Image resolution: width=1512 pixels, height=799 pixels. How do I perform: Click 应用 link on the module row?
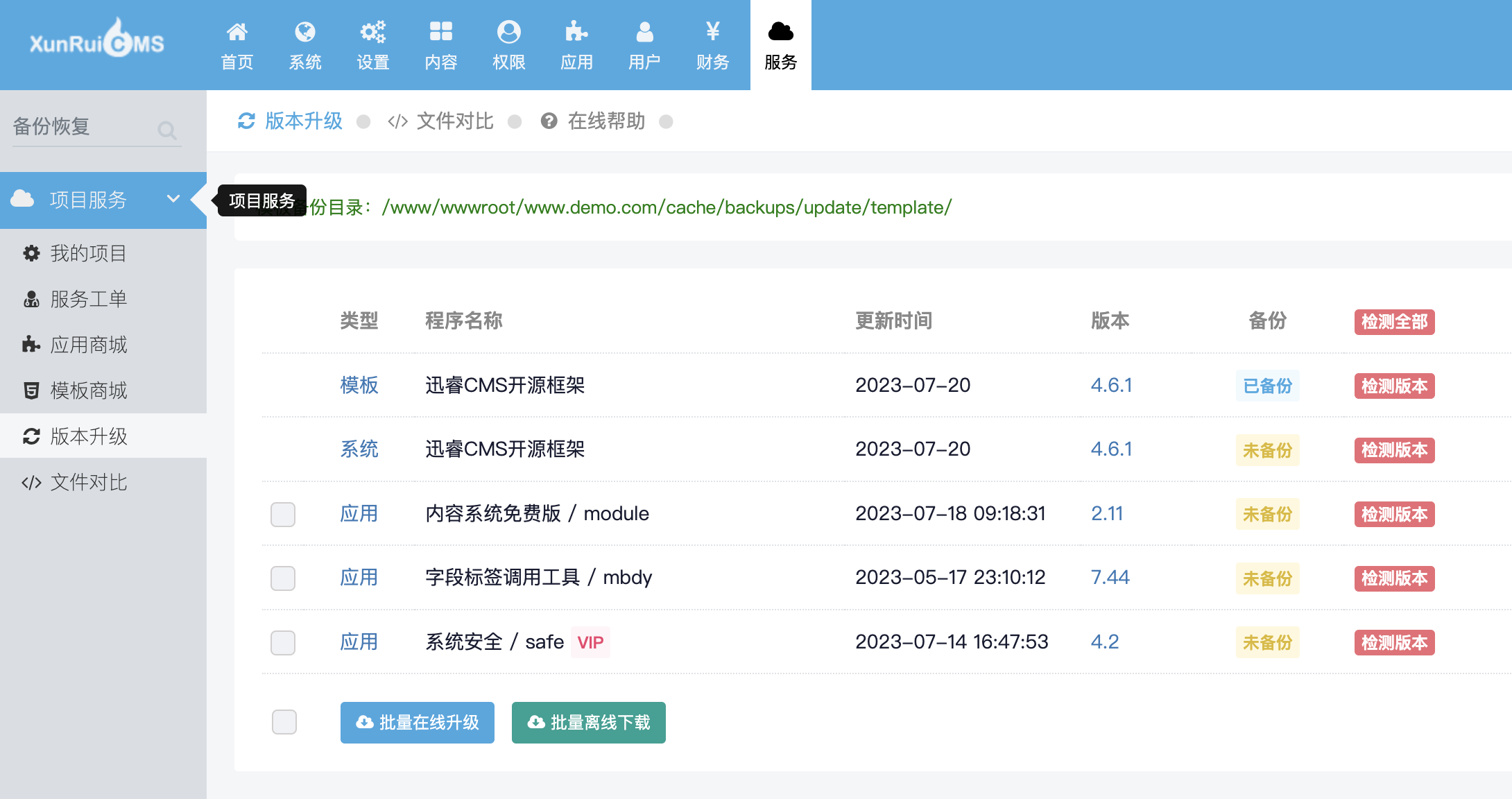tap(359, 513)
